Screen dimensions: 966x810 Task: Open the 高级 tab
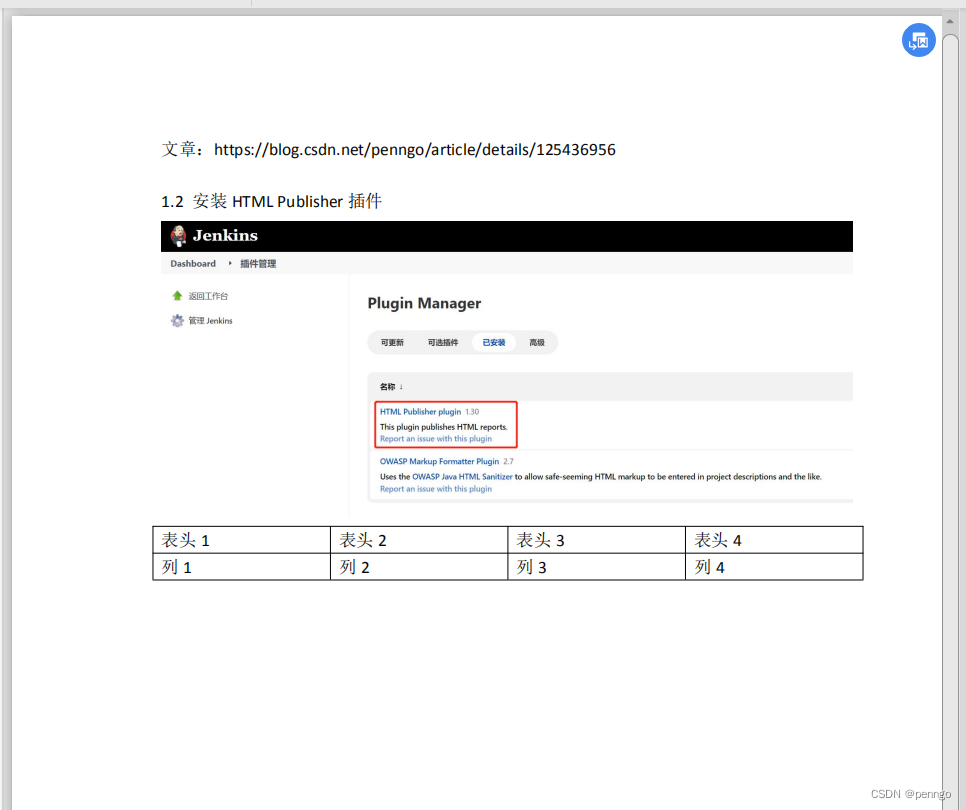[537, 342]
